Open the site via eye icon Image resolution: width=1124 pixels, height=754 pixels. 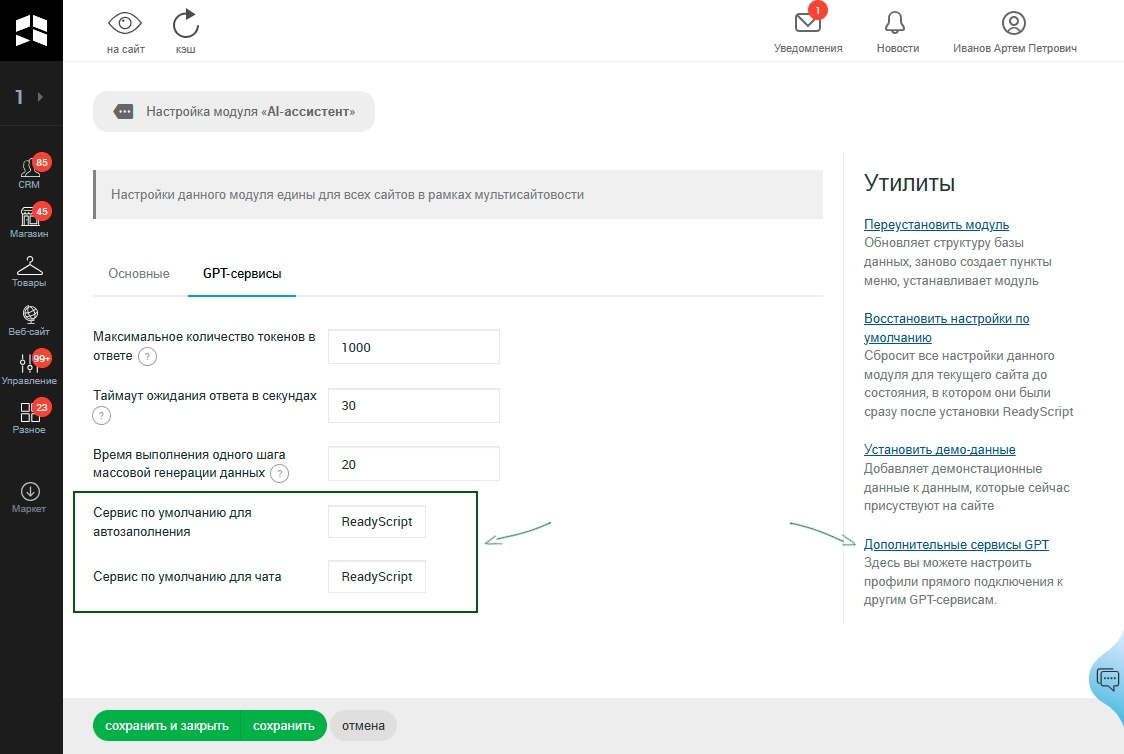pyautogui.click(x=125, y=24)
